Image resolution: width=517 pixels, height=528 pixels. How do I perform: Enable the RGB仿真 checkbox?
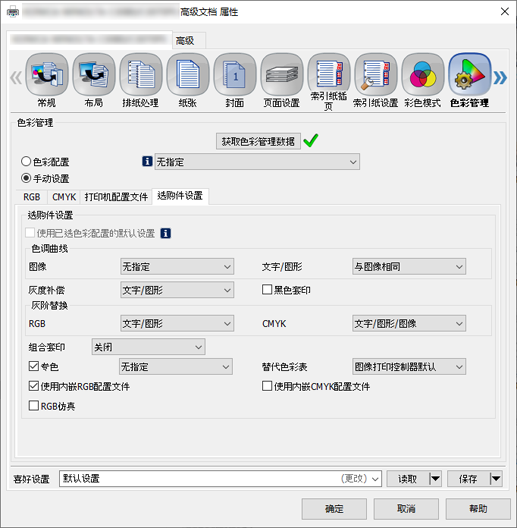(x=34, y=406)
